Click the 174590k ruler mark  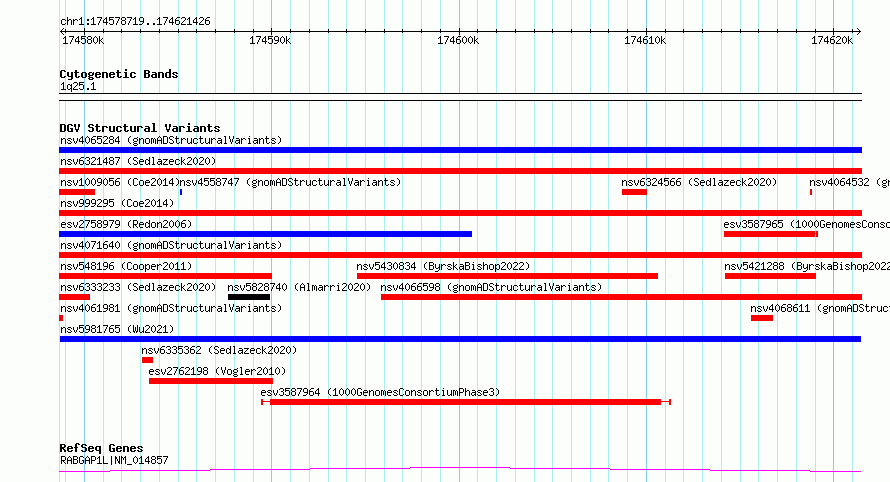pos(270,40)
